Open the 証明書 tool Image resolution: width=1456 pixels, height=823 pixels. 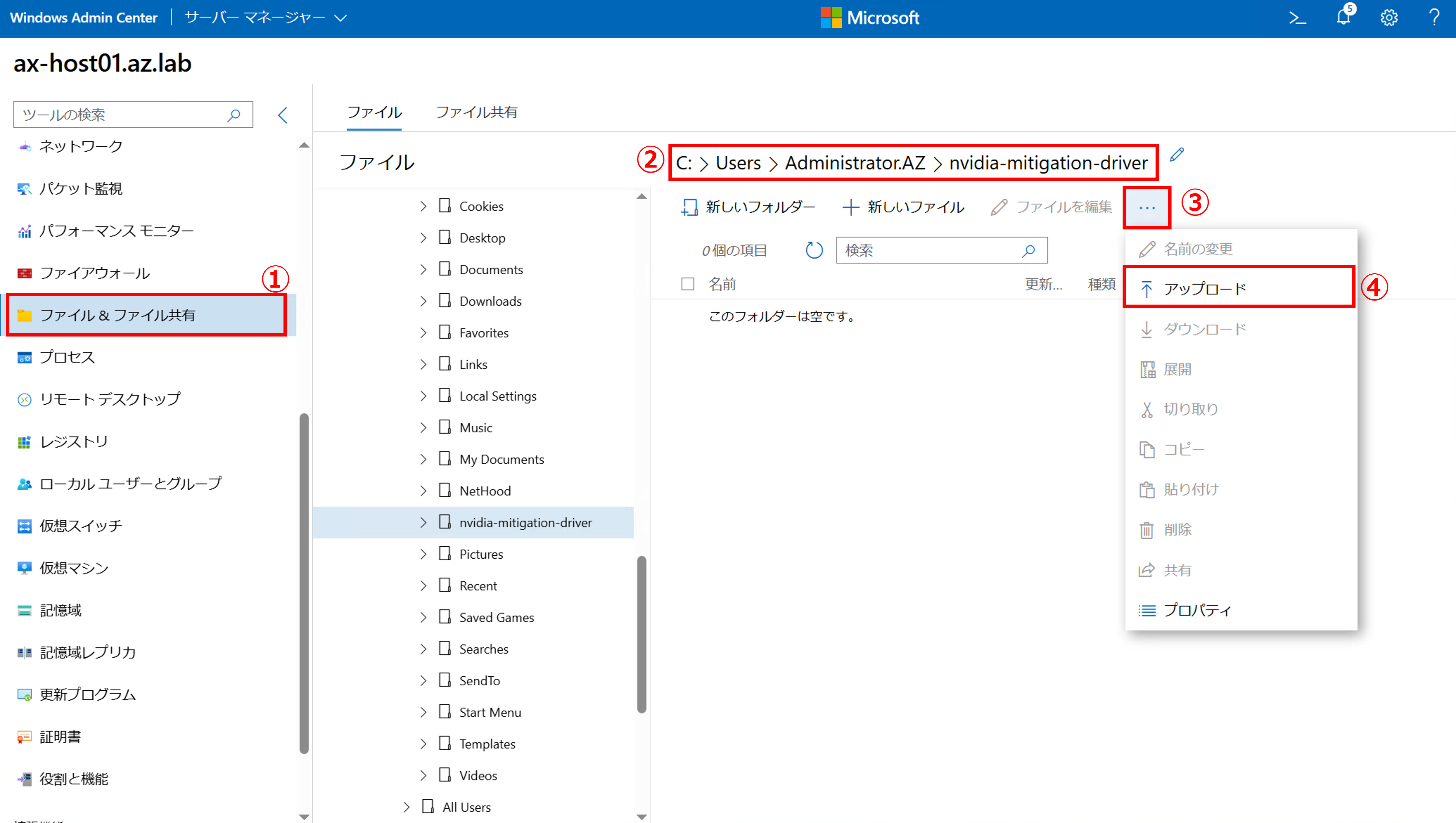[x=60, y=737]
